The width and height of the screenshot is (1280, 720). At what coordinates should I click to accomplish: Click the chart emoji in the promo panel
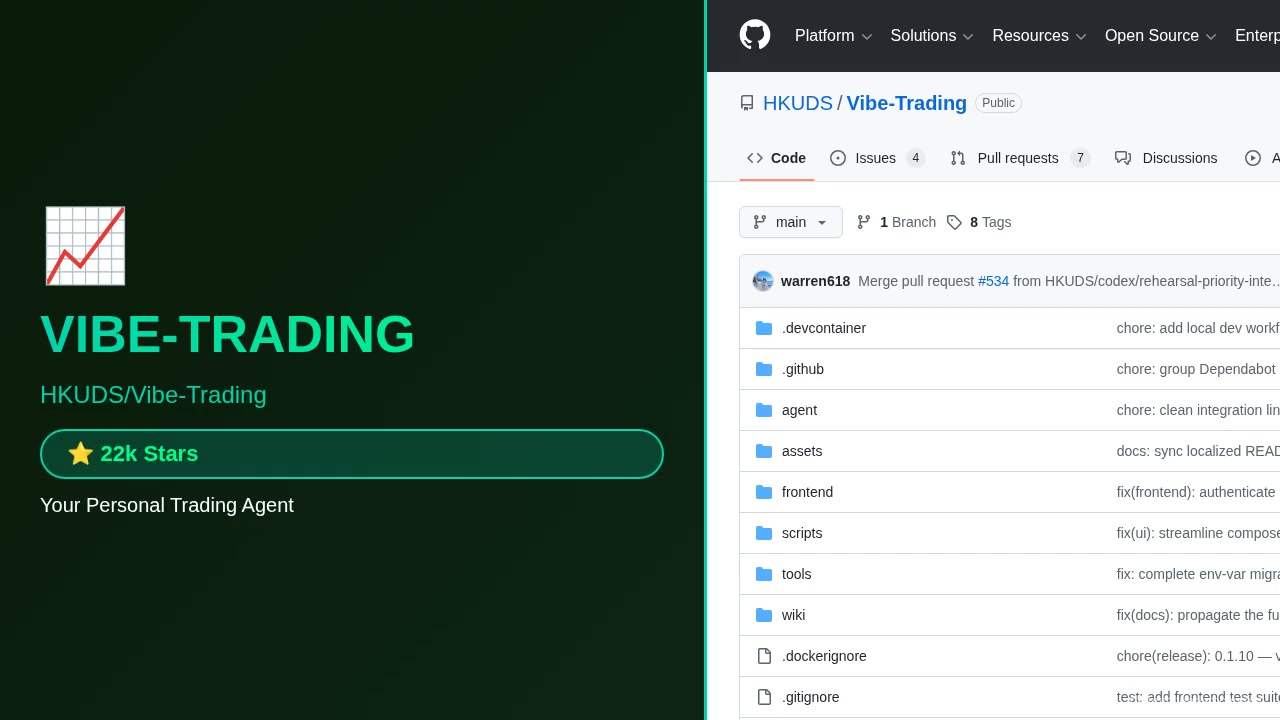(x=85, y=246)
